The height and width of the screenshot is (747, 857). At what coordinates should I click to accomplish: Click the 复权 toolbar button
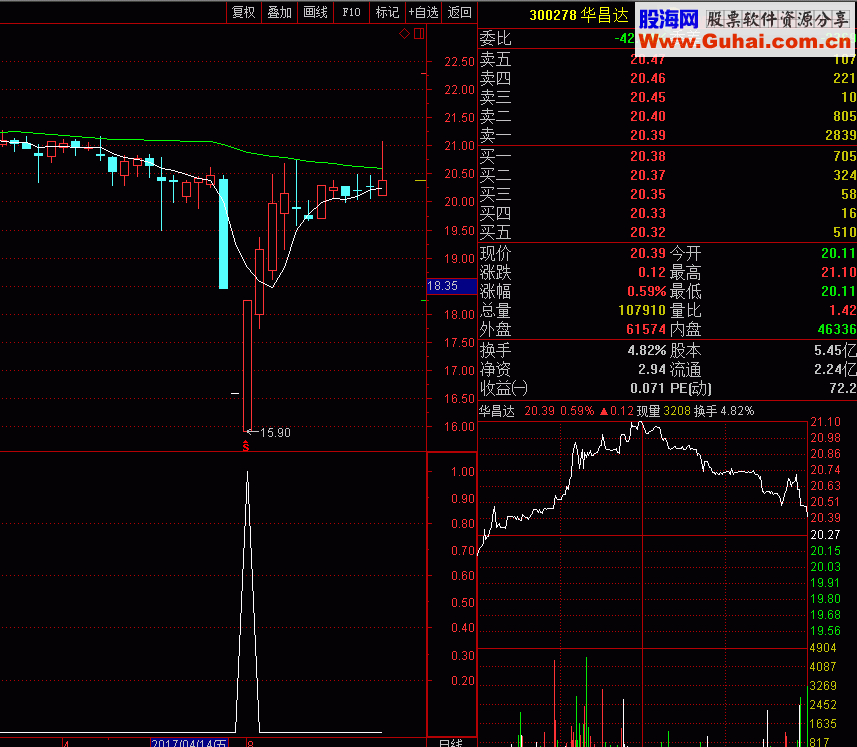pyautogui.click(x=244, y=12)
